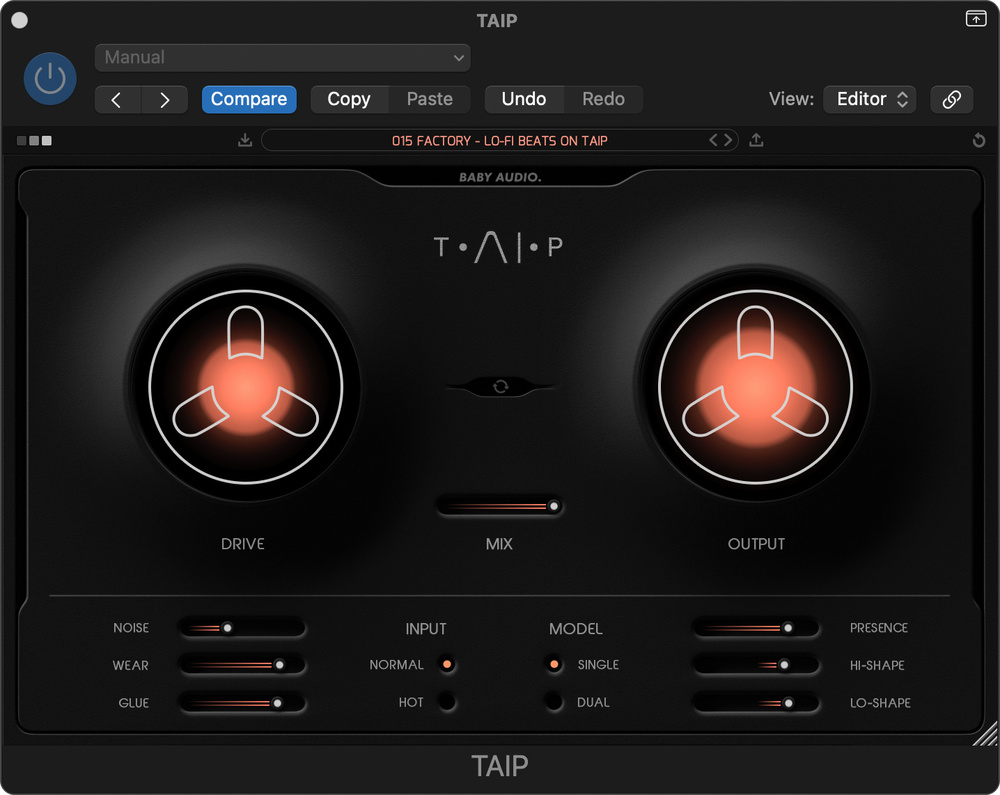Viewport: 1000px width, 795px height.
Task: Go to previous setting with left arrow
Action: pos(117,99)
